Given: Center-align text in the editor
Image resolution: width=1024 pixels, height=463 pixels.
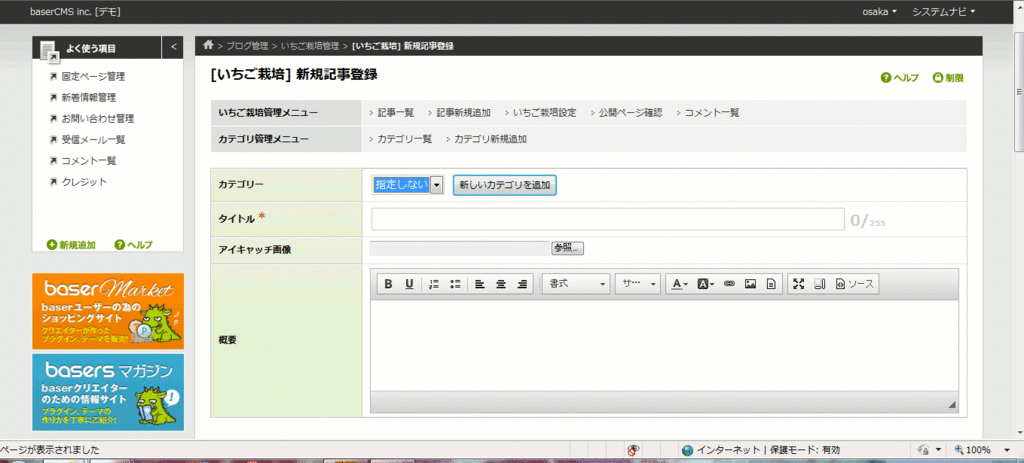Looking at the screenshot, I should click(x=501, y=284).
